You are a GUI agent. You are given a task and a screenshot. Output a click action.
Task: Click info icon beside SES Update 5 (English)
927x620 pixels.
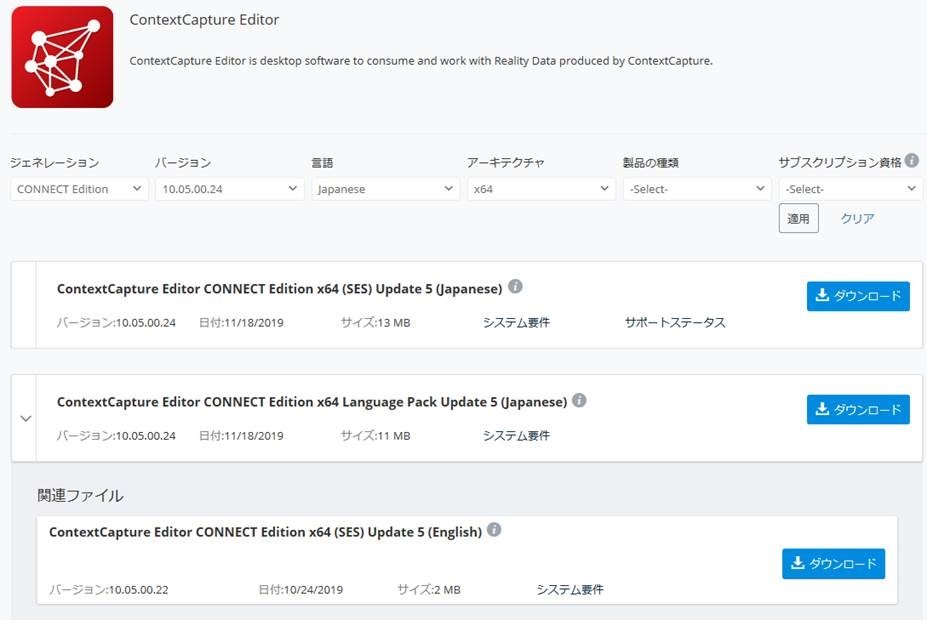[x=494, y=531]
